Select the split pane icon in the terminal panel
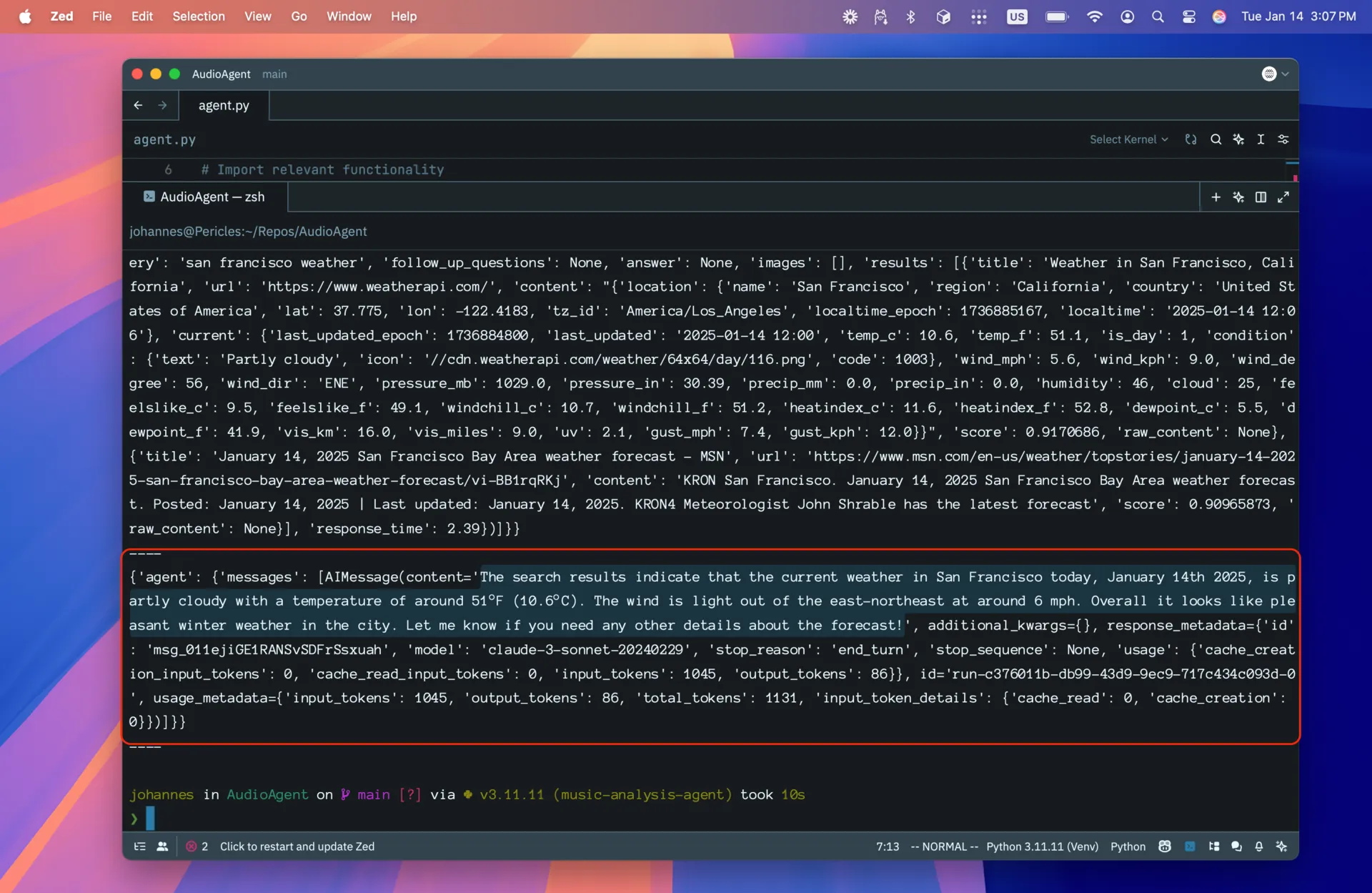Viewport: 1372px width, 893px height. click(x=1261, y=197)
